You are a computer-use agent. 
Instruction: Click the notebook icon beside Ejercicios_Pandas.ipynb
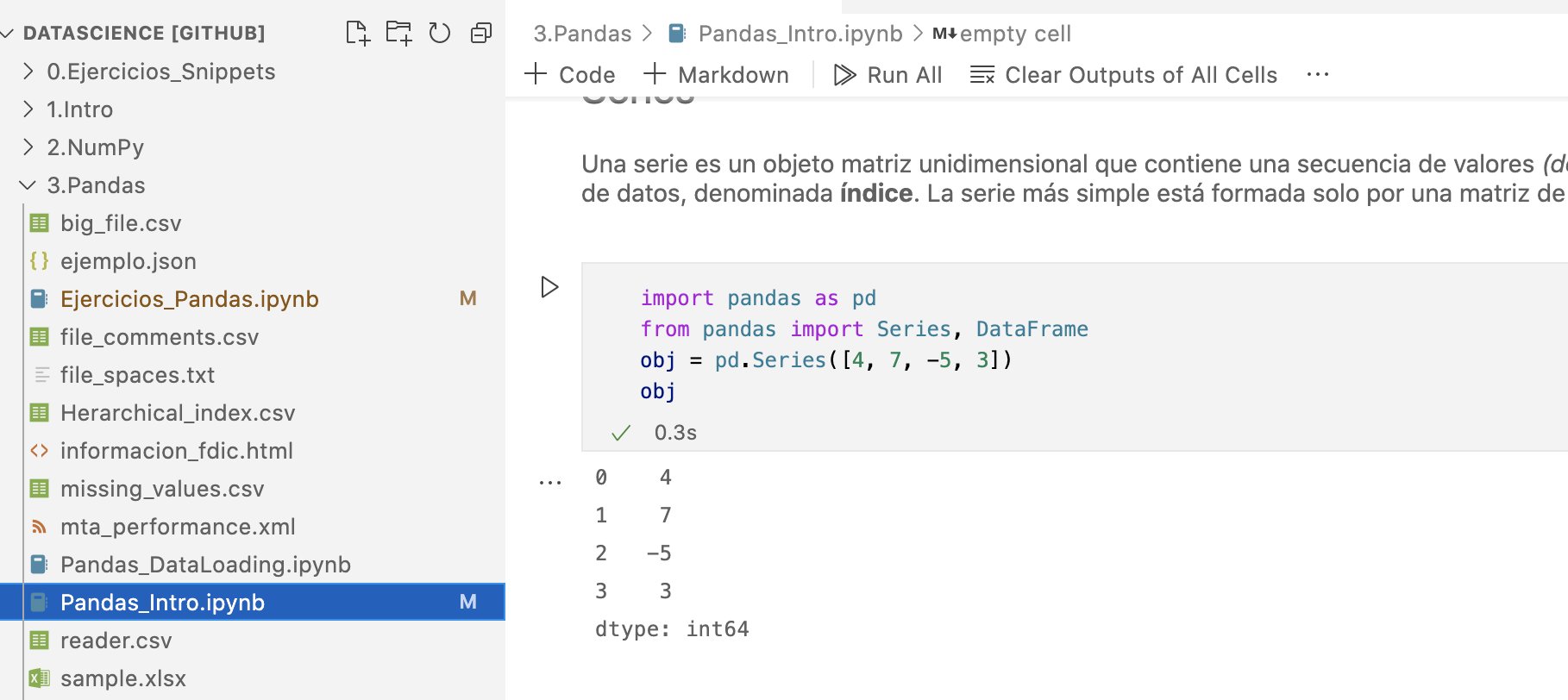(x=40, y=299)
